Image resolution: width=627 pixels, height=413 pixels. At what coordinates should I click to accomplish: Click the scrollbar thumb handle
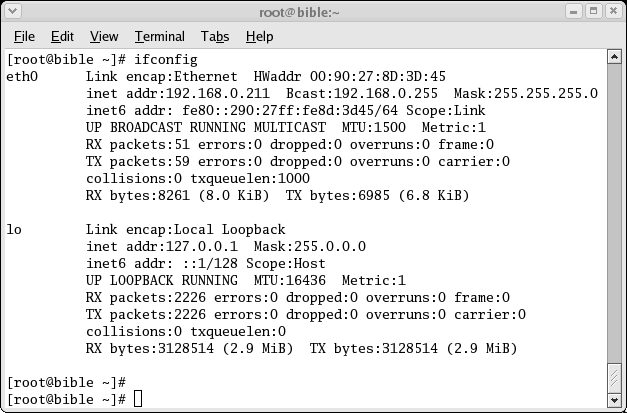pyautogui.click(x=614, y=378)
